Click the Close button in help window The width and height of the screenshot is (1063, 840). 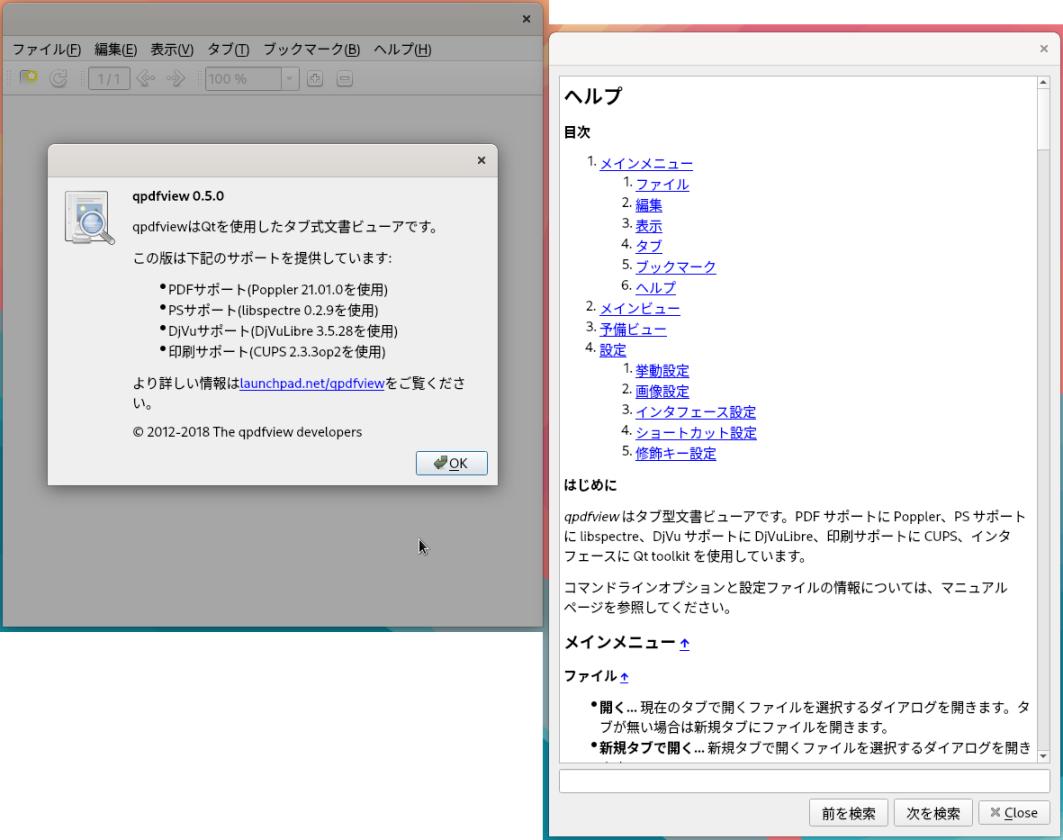point(1014,813)
